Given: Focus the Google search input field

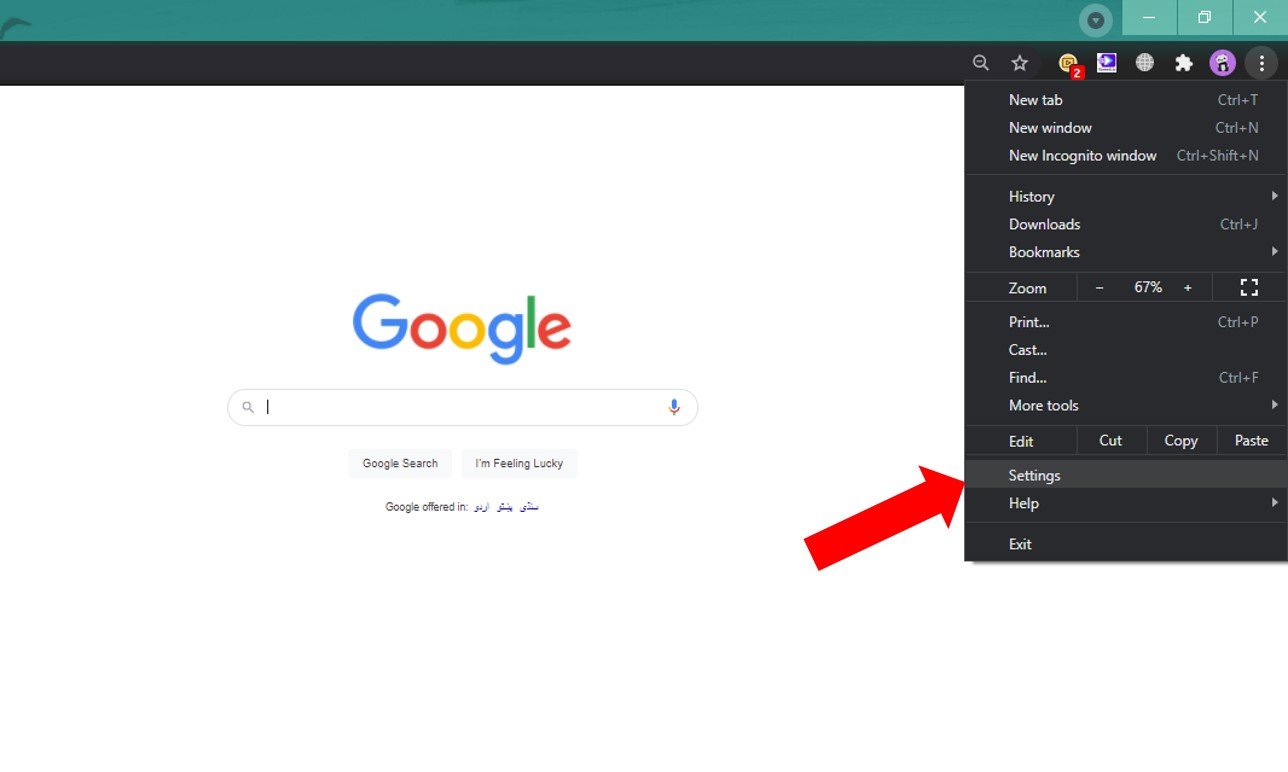Looking at the screenshot, I should pyautogui.click(x=462, y=407).
